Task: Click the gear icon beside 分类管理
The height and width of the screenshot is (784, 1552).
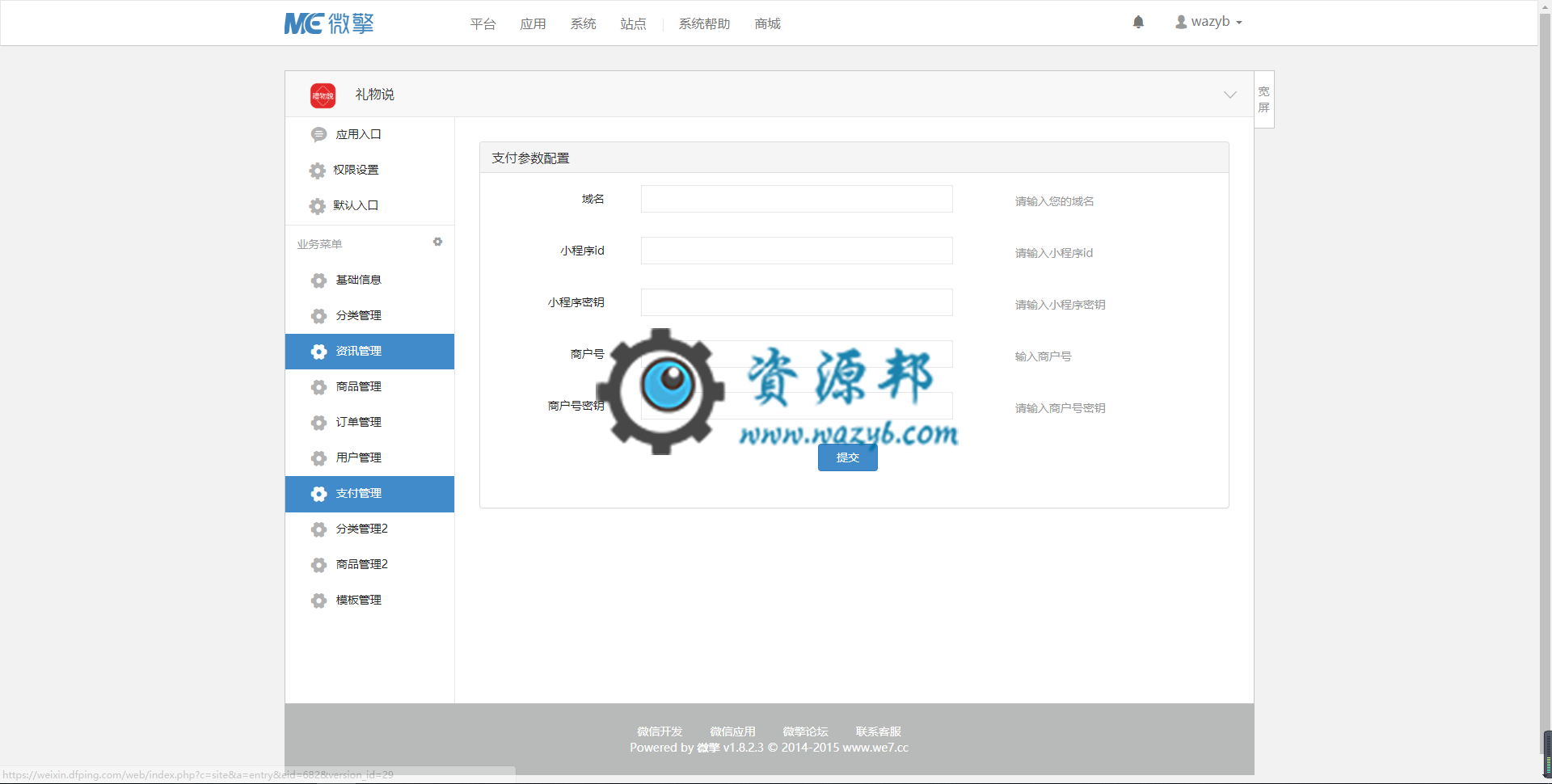Action: (x=318, y=316)
